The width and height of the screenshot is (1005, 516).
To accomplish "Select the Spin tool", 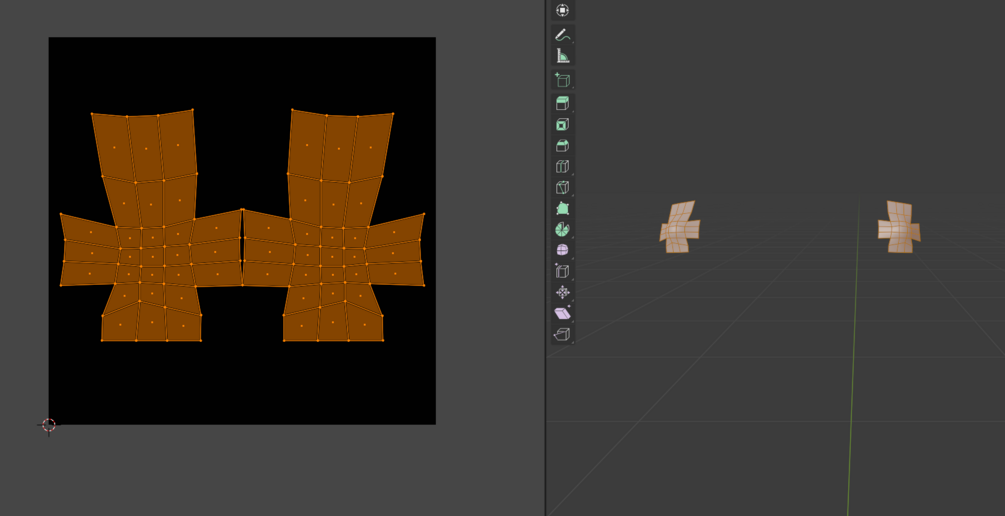I will pyautogui.click(x=562, y=229).
